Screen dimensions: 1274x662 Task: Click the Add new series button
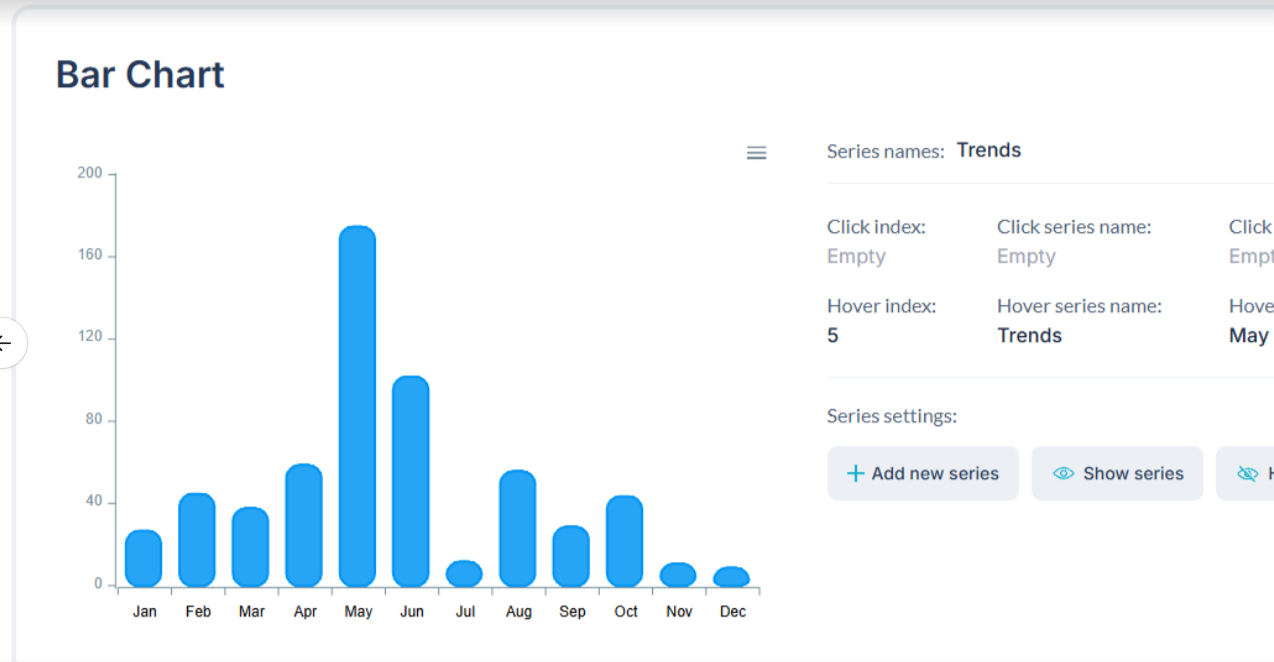pos(923,473)
